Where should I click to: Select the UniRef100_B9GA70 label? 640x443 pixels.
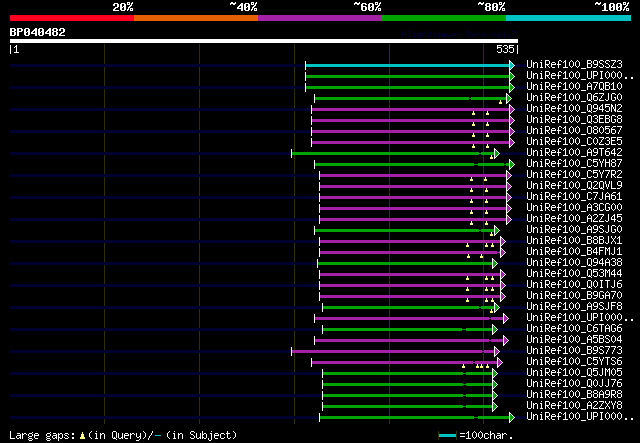pos(574,296)
